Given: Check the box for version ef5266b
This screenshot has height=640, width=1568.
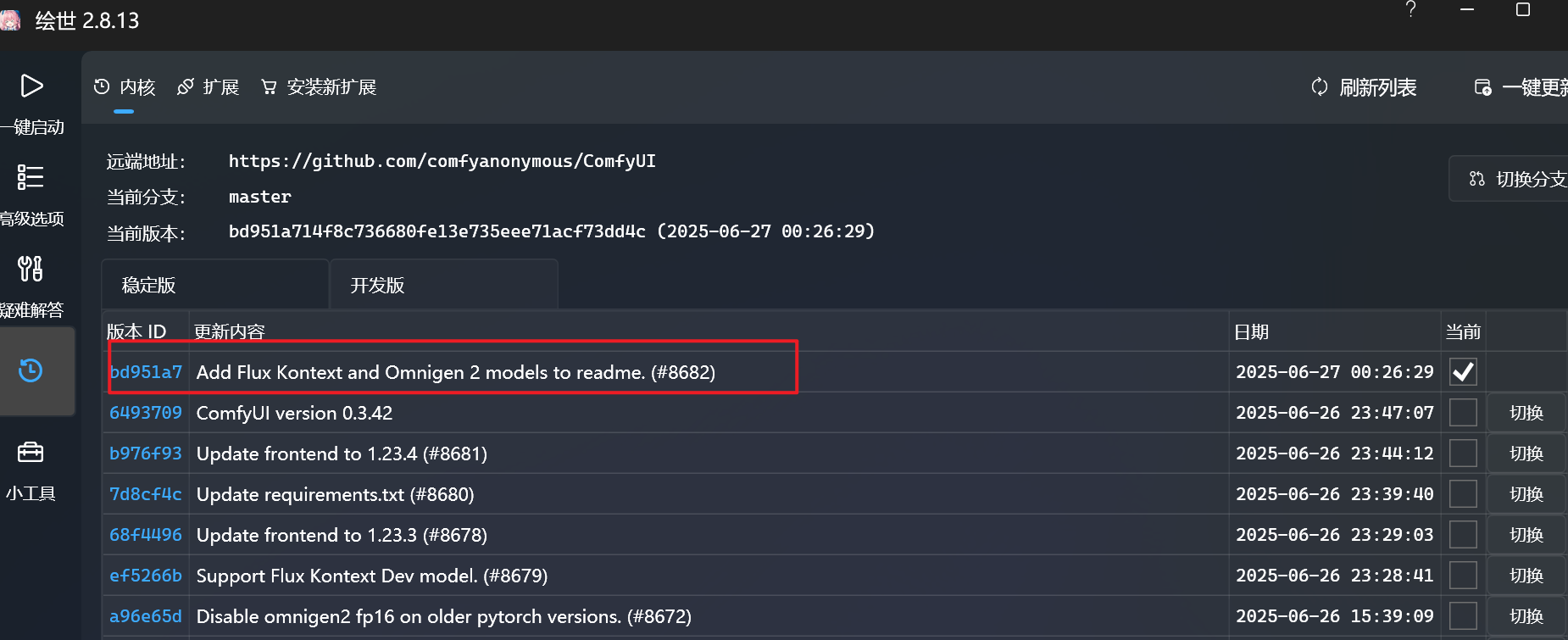Looking at the screenshot, I should (x=1463, y=576).
